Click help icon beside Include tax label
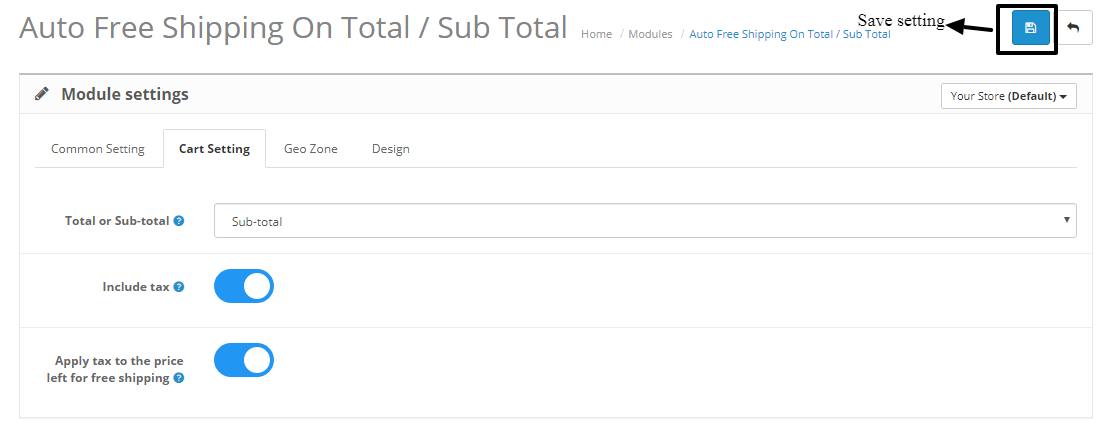 click(x=179, y=287)
